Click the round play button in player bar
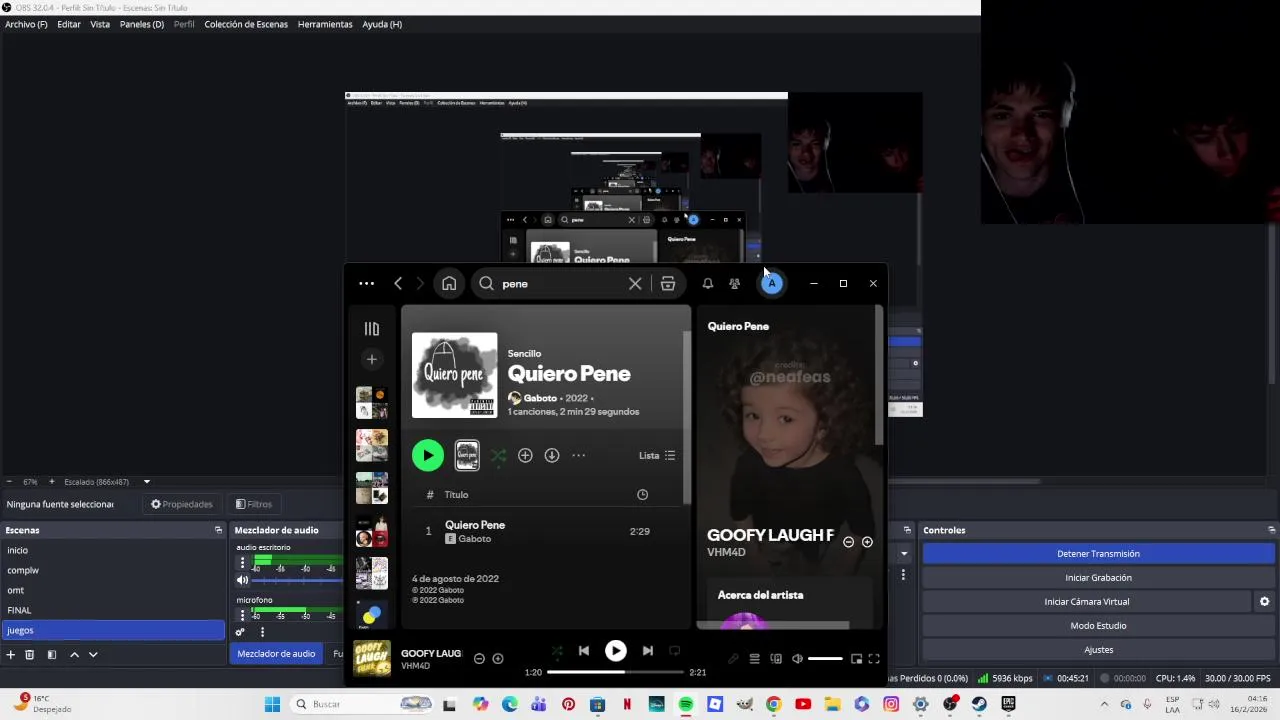The width and height of the screenshot is (1280, 720). tap(616, 651)
